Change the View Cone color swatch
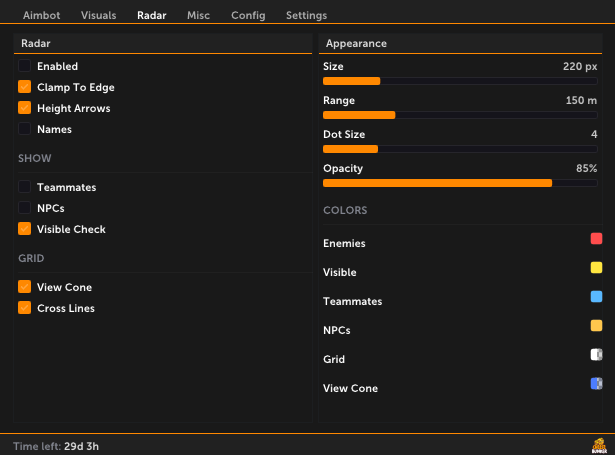 [596, 384]
